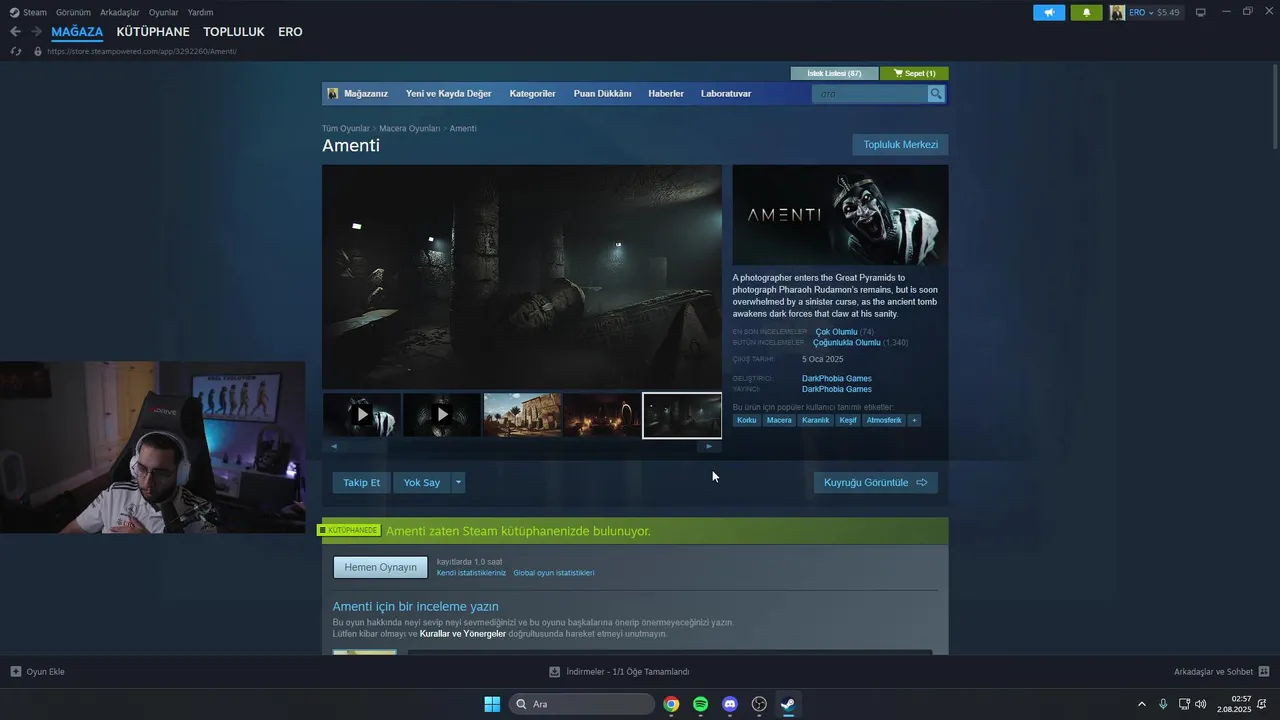The image size is (1280, 720).
Task: Open DarkPhobia Games developer link
Action: click(x=837, y=379)
